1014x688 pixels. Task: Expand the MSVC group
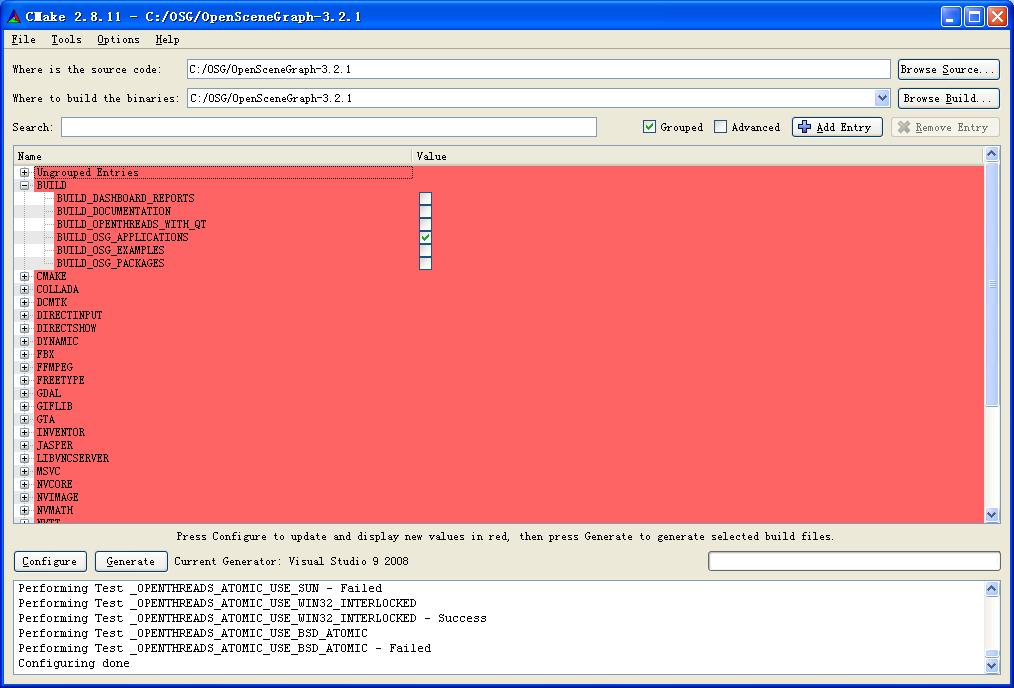[25, 471]
